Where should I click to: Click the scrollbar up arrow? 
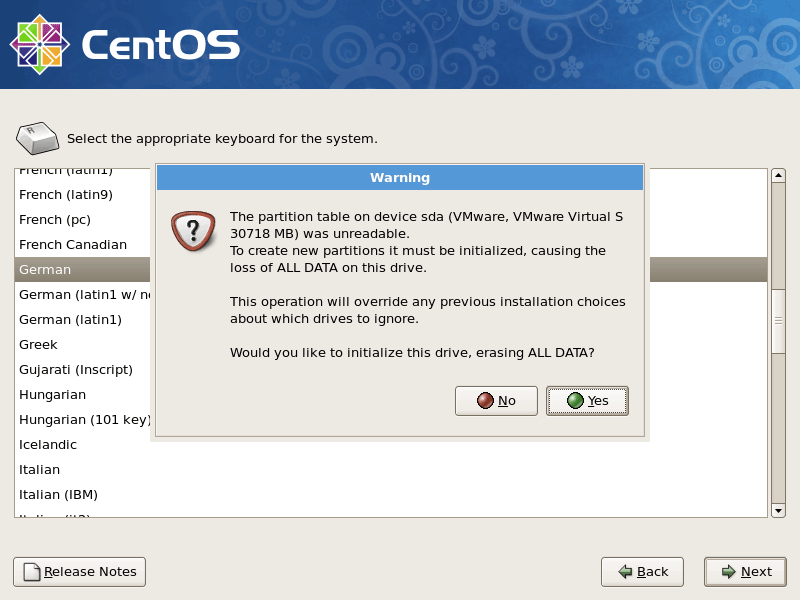(x=778, y=177)
